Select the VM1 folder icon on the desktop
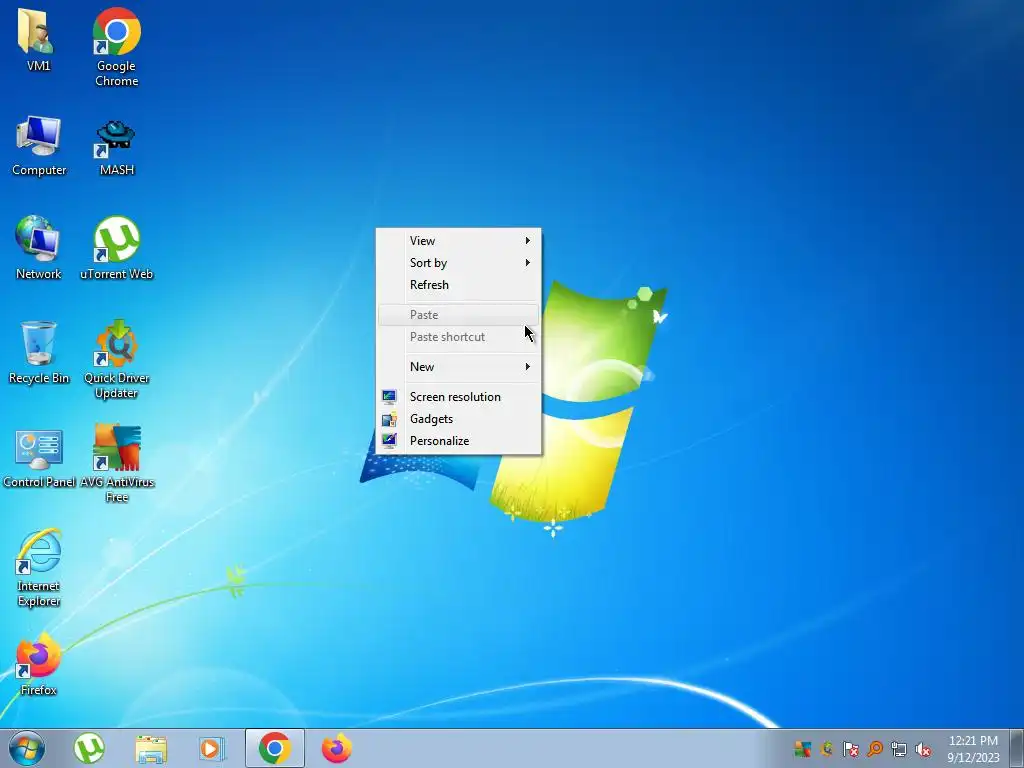 click(38, 39)
